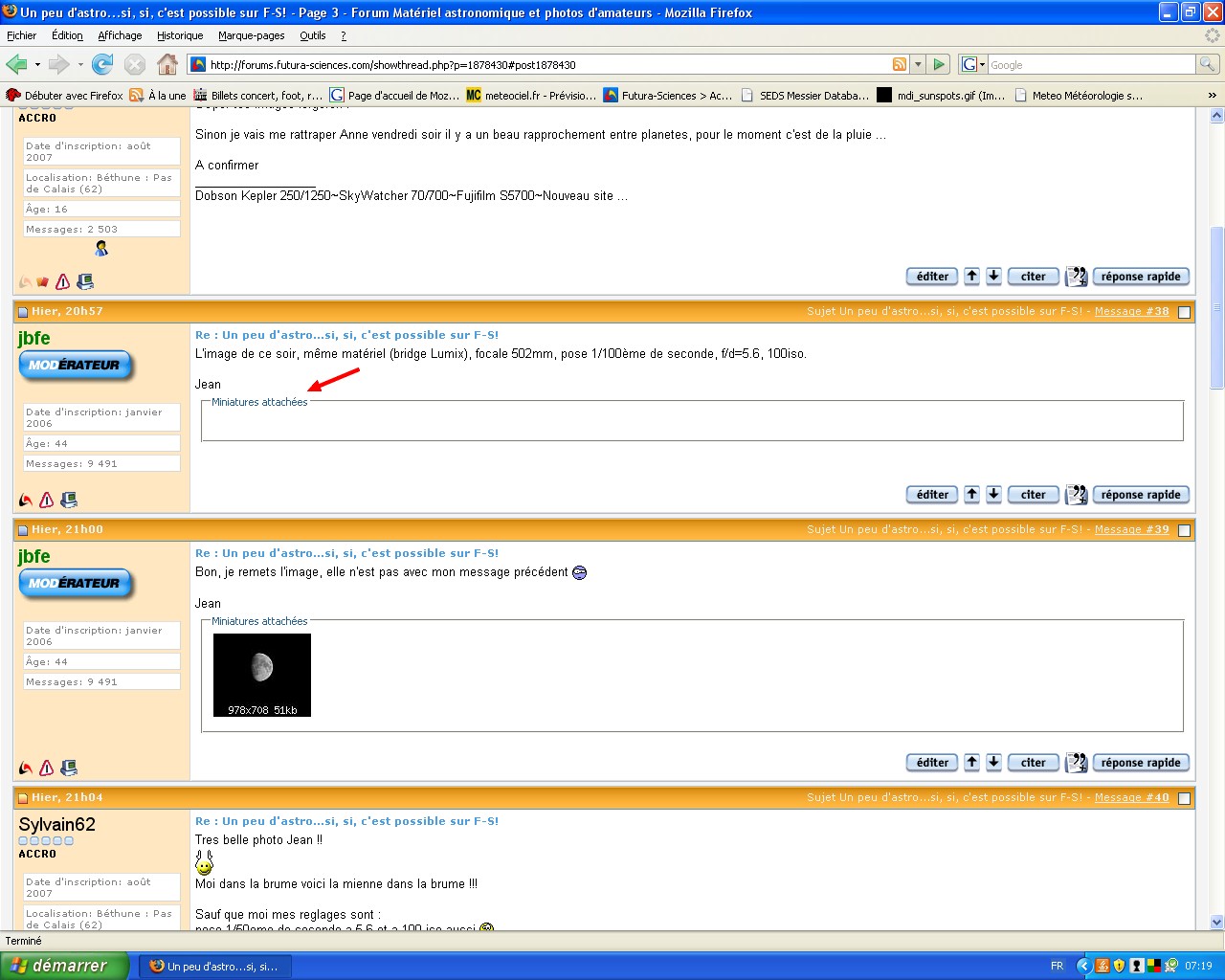The image size is (1225, 980).
Task: Click the address bar URL field
Action: click(x=548, y=64)
